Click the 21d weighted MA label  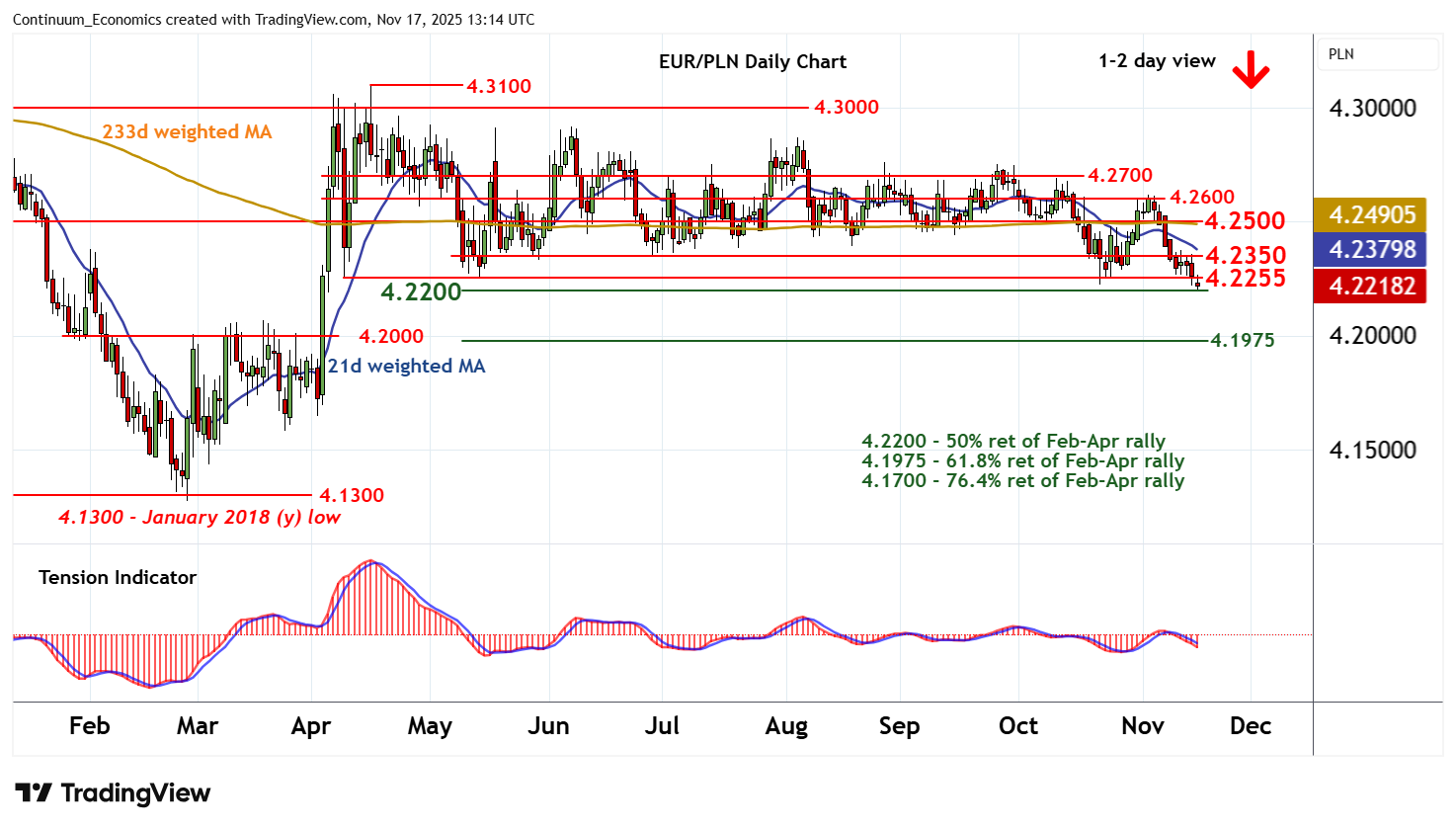pyautogui.click(x=406, y=367)
